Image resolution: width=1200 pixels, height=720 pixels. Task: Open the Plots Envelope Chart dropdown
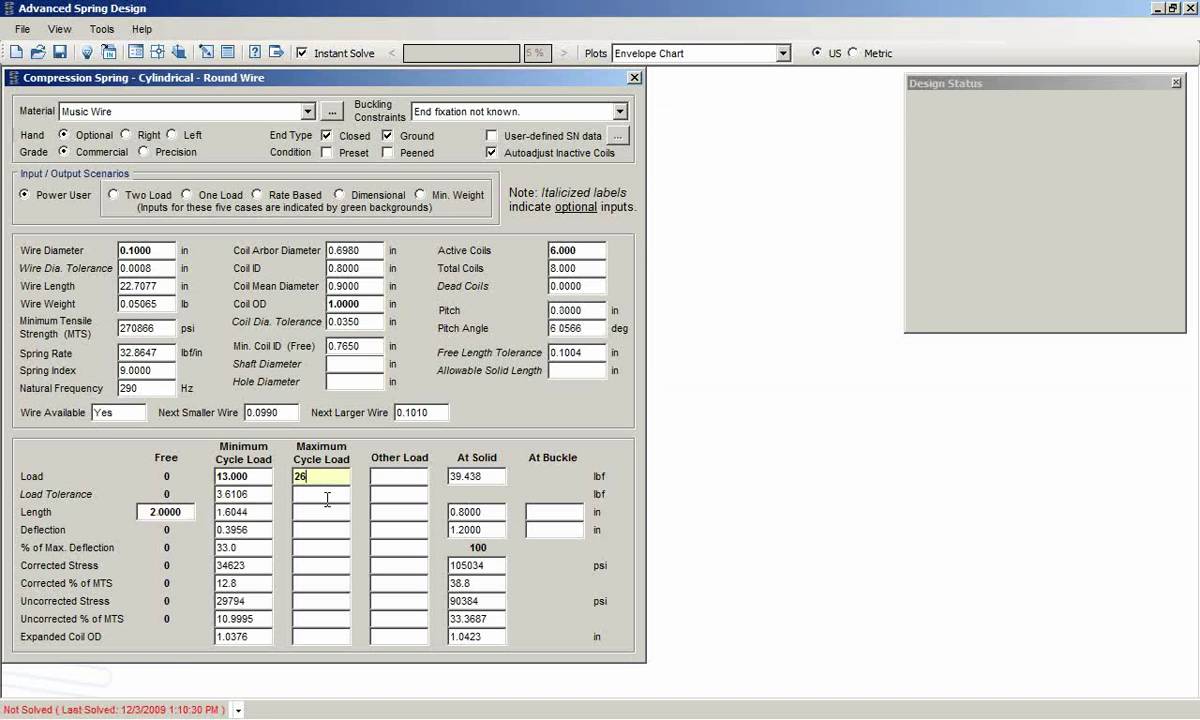click(783, 53)
